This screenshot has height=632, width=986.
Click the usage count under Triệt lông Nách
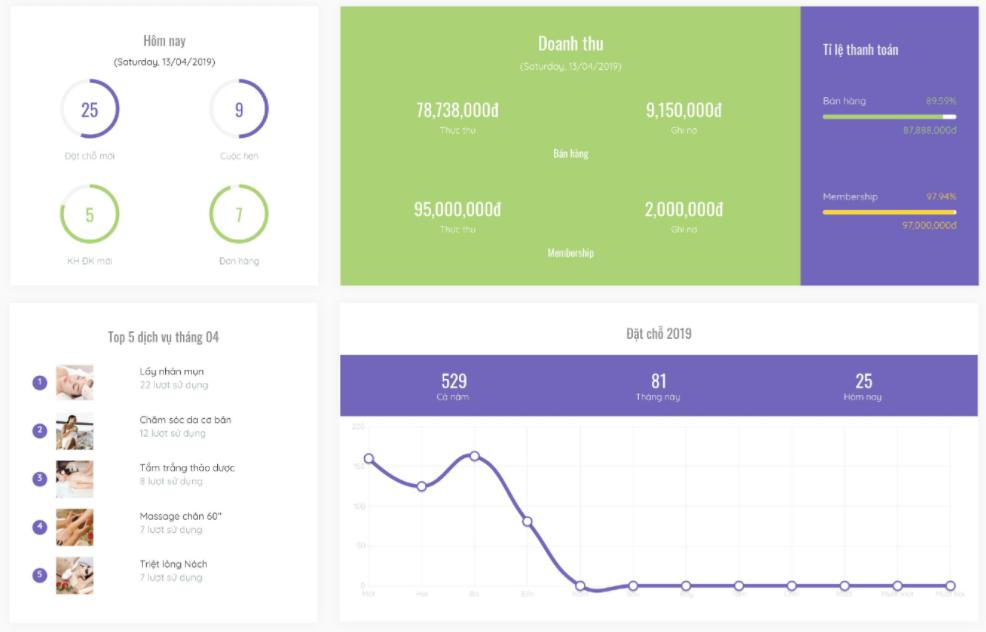(x=171, y=577)
